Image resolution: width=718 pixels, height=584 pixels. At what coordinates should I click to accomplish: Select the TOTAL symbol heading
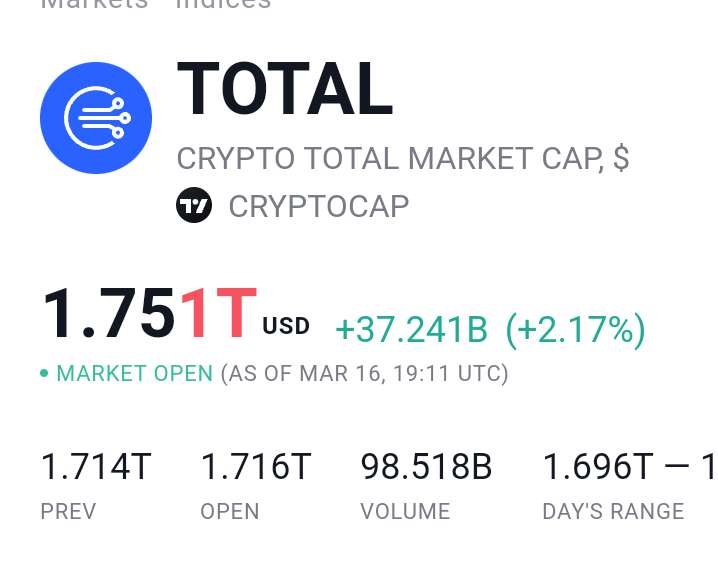tap(285, 88)
